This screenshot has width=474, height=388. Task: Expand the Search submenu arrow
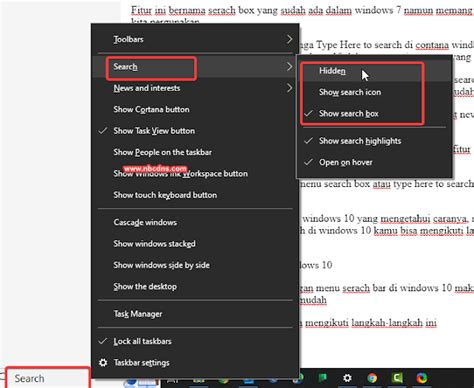(289, 67)
